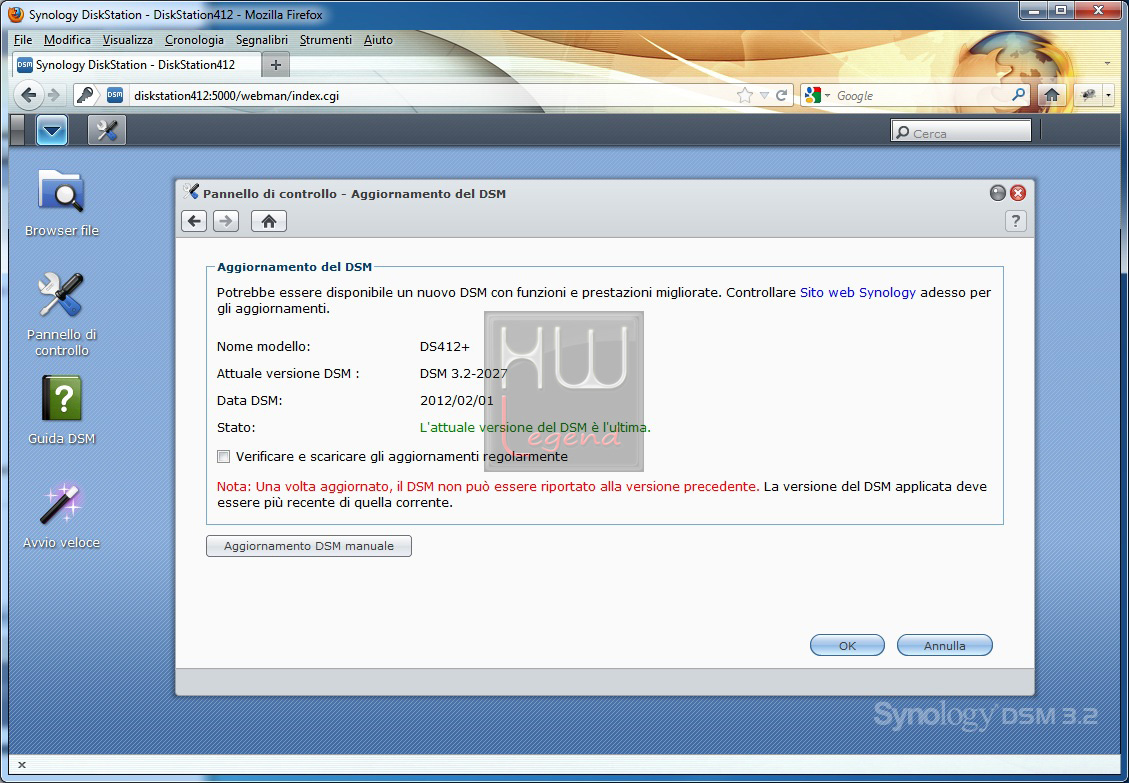The image size is (1129, 783).
Task: Open the Sito web Synology link
Action: pyautogui.click(x=858, y=292)
